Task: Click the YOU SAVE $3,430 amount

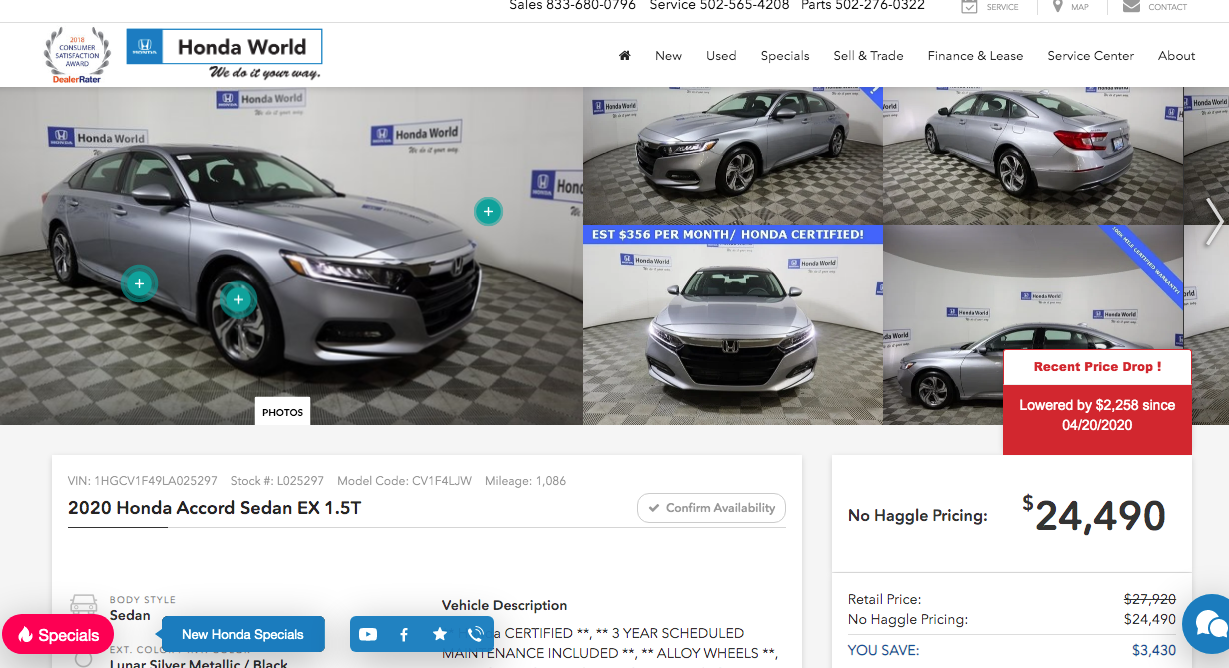Action: pos(1154,650)
